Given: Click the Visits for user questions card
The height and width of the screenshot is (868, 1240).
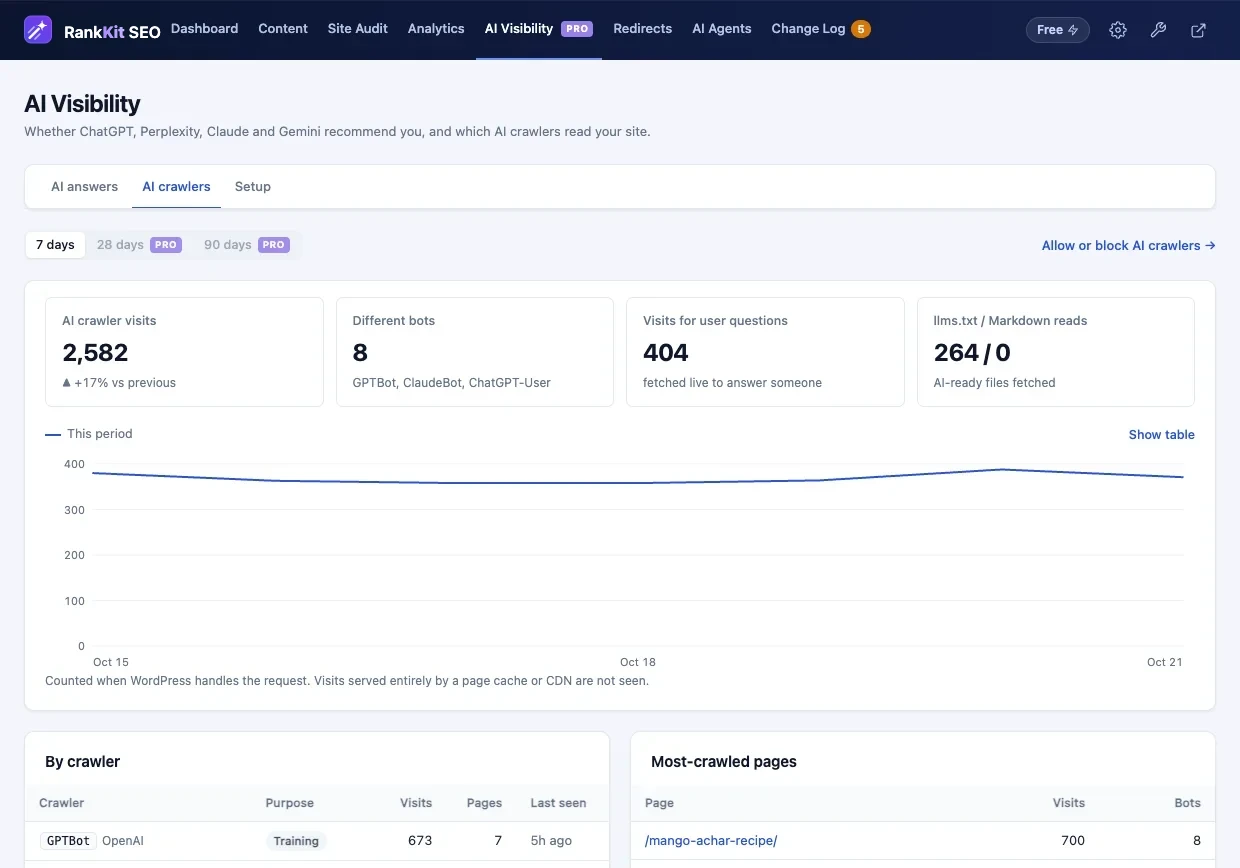Looking at the screenshot, I should (x=765, y=352).
